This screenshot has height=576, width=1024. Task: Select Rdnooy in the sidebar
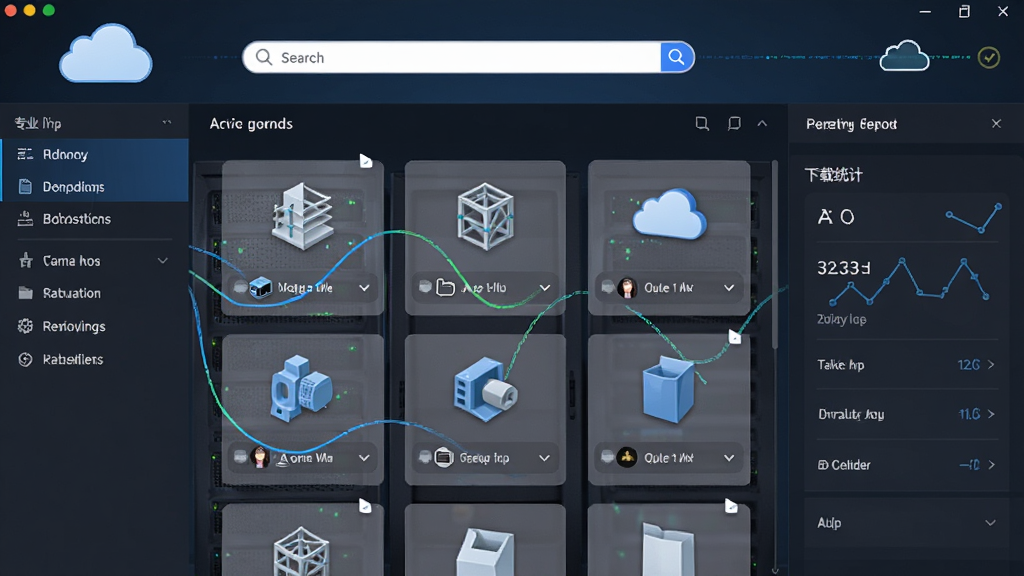tap(95, 155)
